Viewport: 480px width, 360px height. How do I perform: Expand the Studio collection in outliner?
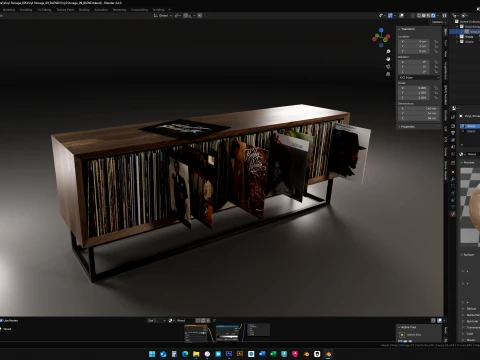(457, 42)
